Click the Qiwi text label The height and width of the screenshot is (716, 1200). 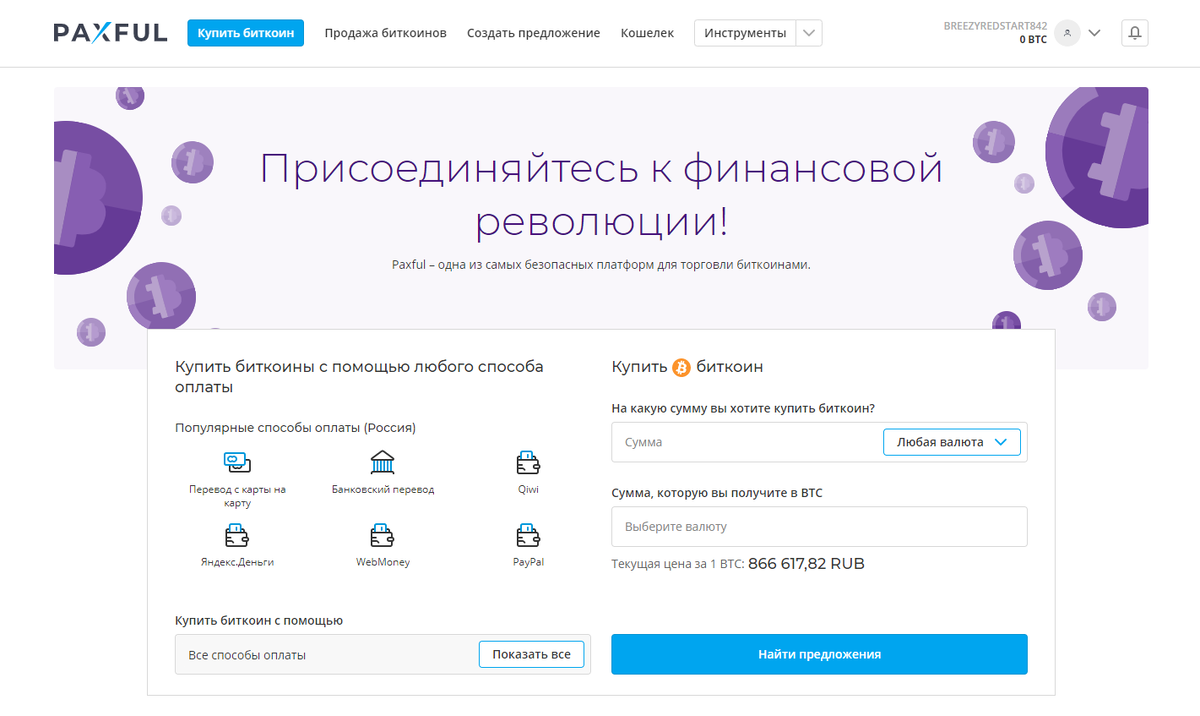pyautogui.click(x=528, y=490)
